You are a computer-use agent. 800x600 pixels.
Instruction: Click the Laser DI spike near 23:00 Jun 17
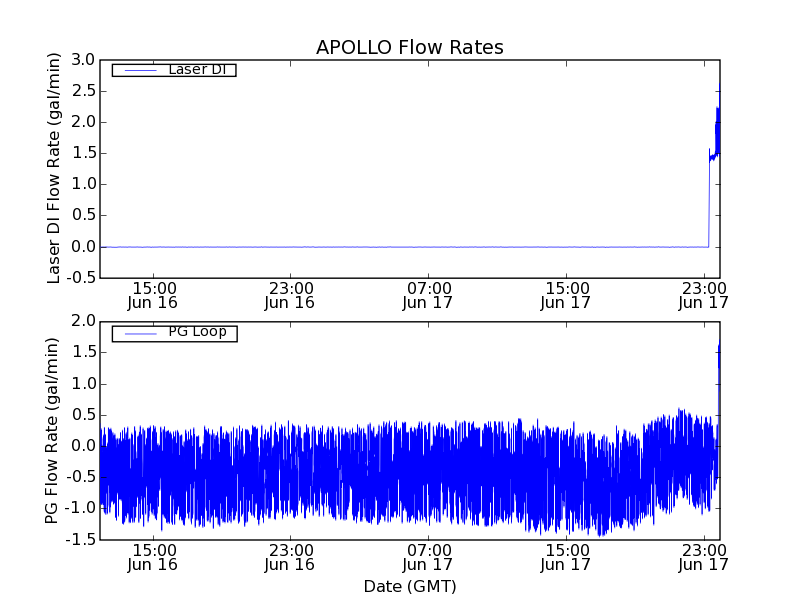pos(715,140)
